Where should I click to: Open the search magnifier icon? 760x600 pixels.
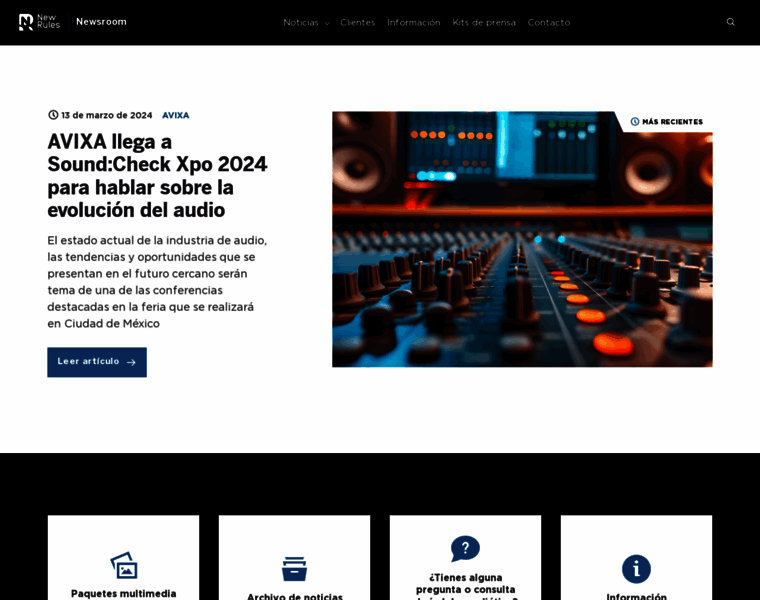(730, 22)
